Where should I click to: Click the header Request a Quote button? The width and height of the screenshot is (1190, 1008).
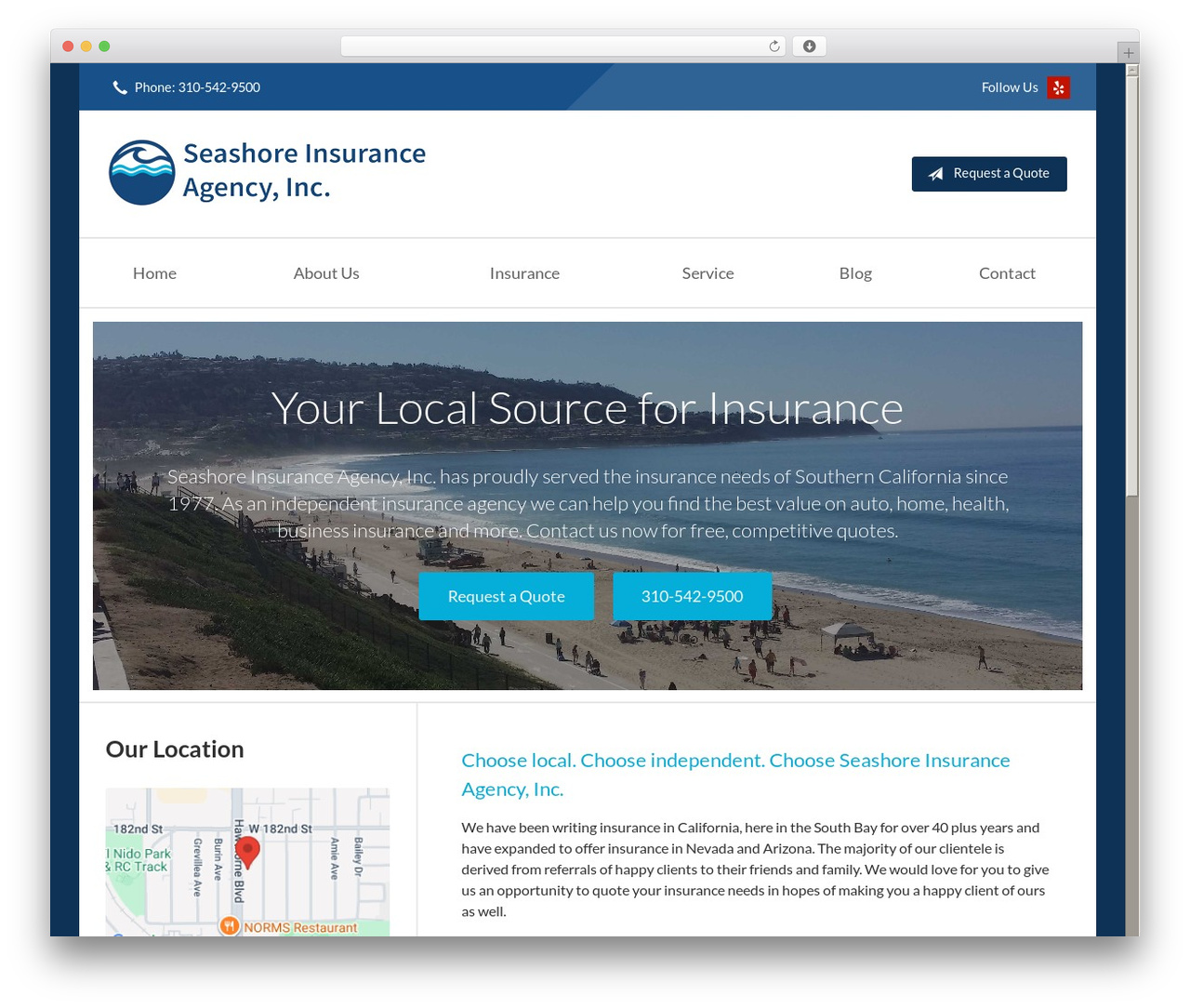[x=989, y=174]
